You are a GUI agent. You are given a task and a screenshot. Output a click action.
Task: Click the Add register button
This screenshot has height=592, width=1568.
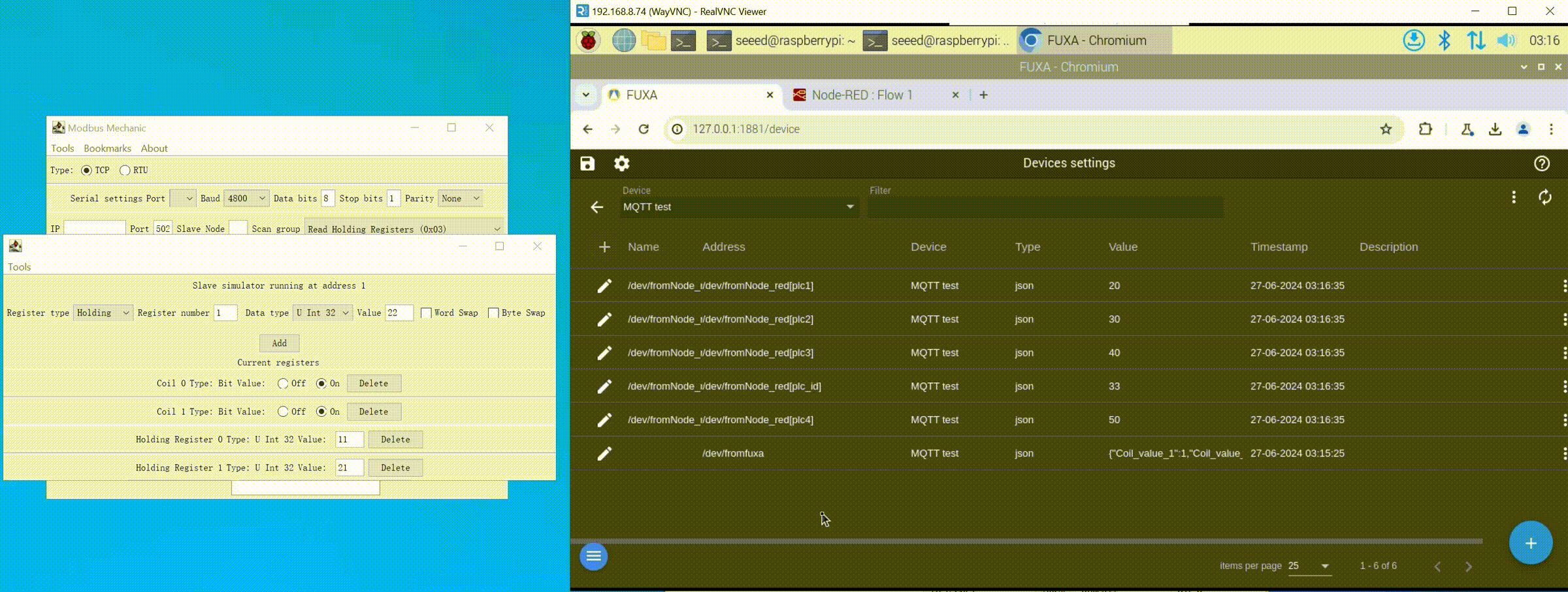[x=279, y=343]
